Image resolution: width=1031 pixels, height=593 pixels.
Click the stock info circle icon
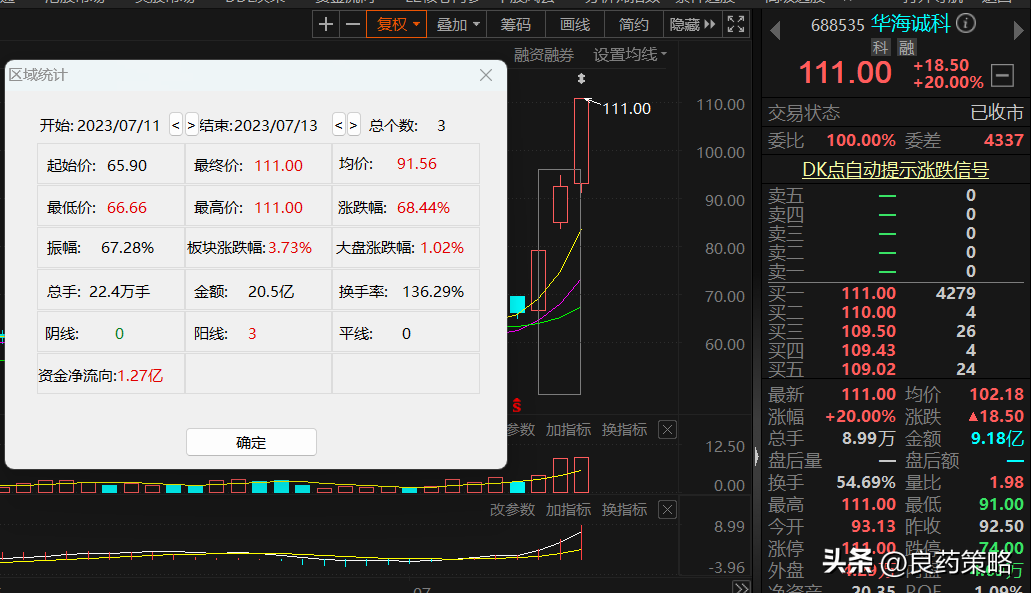(x=966, y=24)
